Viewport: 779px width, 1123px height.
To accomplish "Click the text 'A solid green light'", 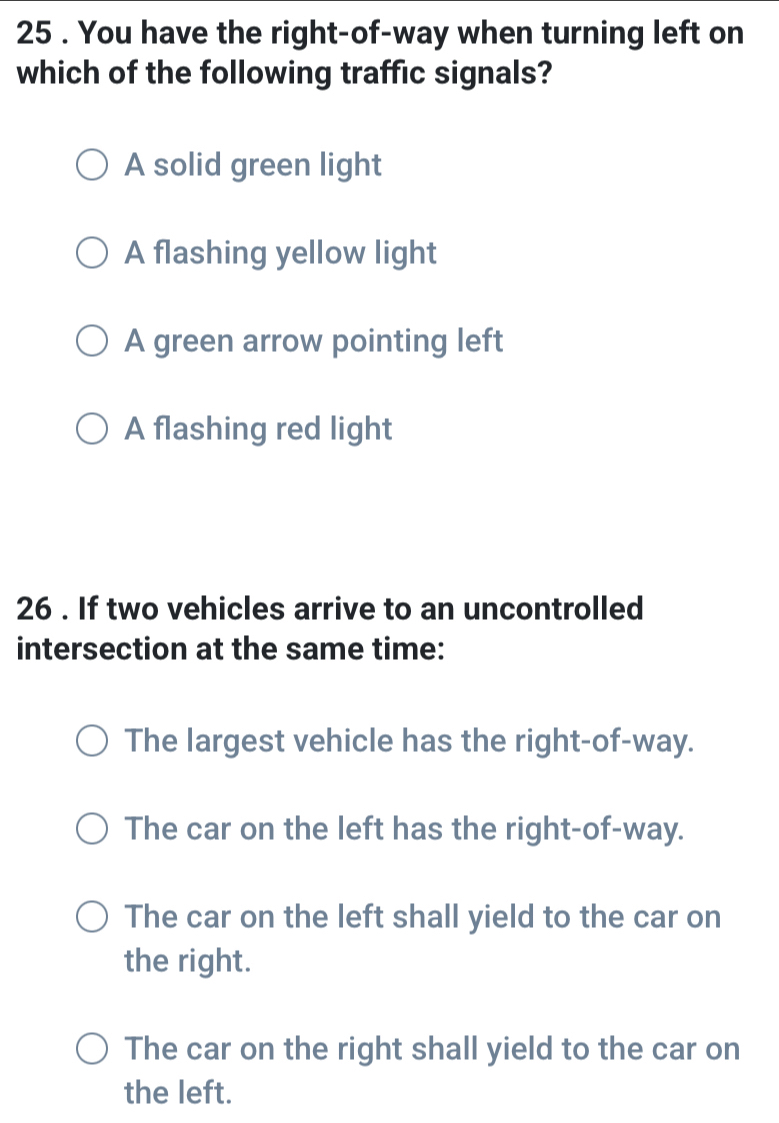I will tap(252, 164).
